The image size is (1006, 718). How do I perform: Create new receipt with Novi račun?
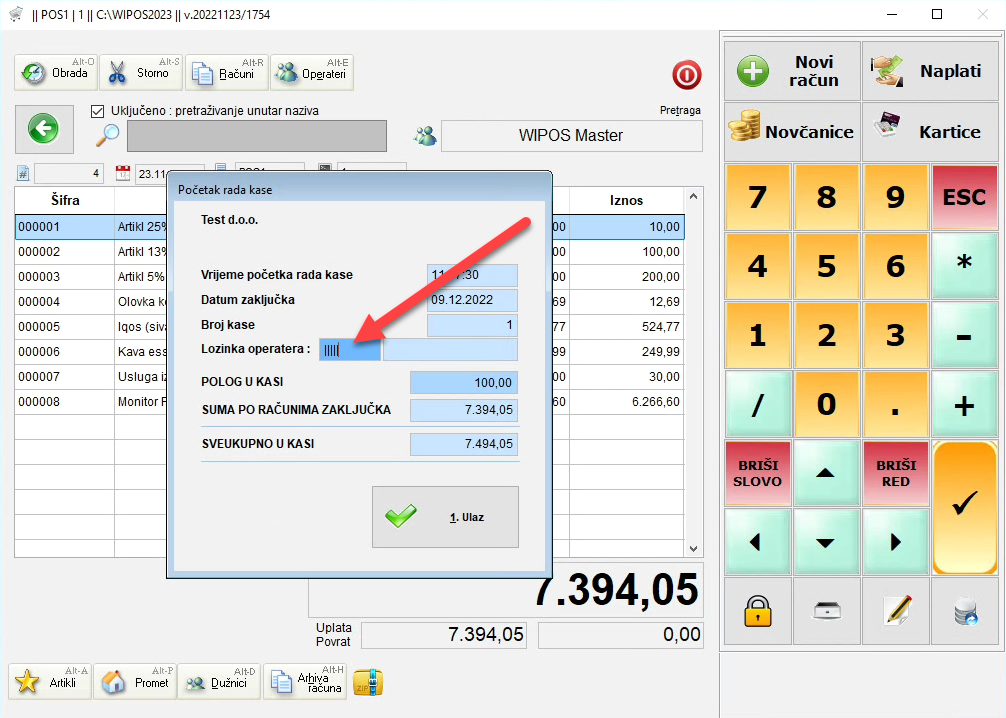pyautogui.click(x=791, y=71)
